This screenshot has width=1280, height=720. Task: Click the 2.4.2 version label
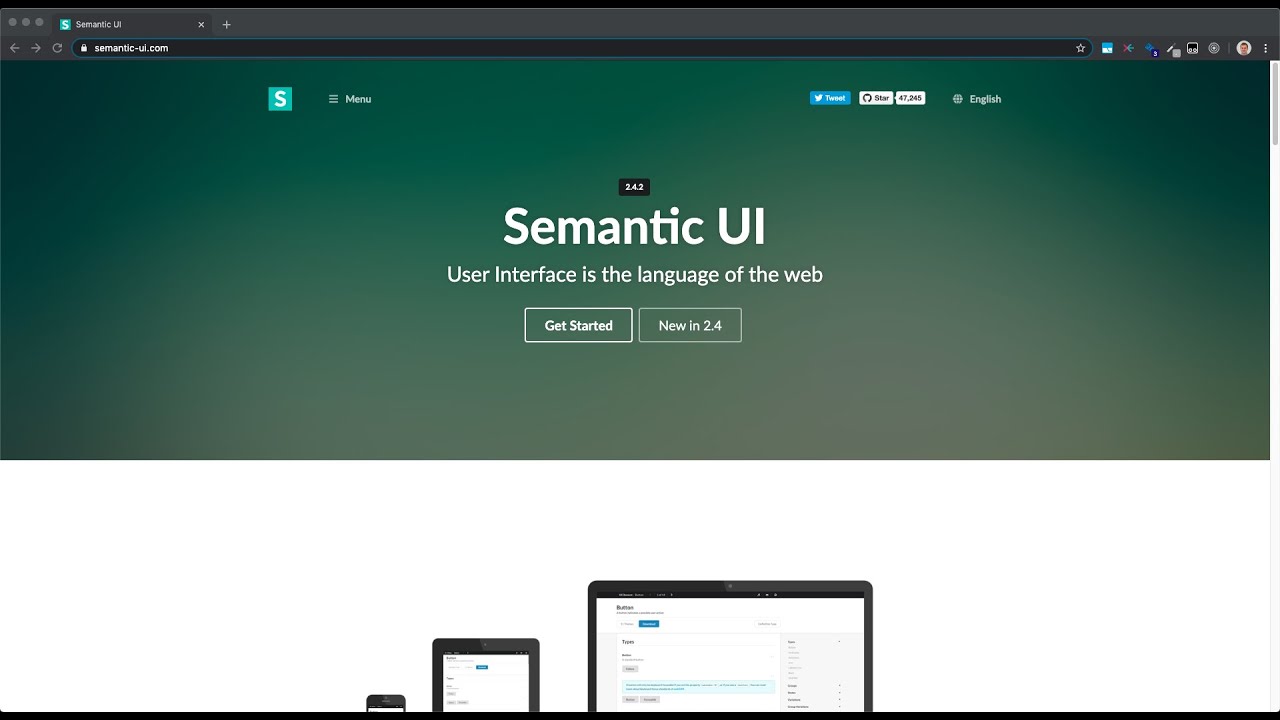coord(634,187)
